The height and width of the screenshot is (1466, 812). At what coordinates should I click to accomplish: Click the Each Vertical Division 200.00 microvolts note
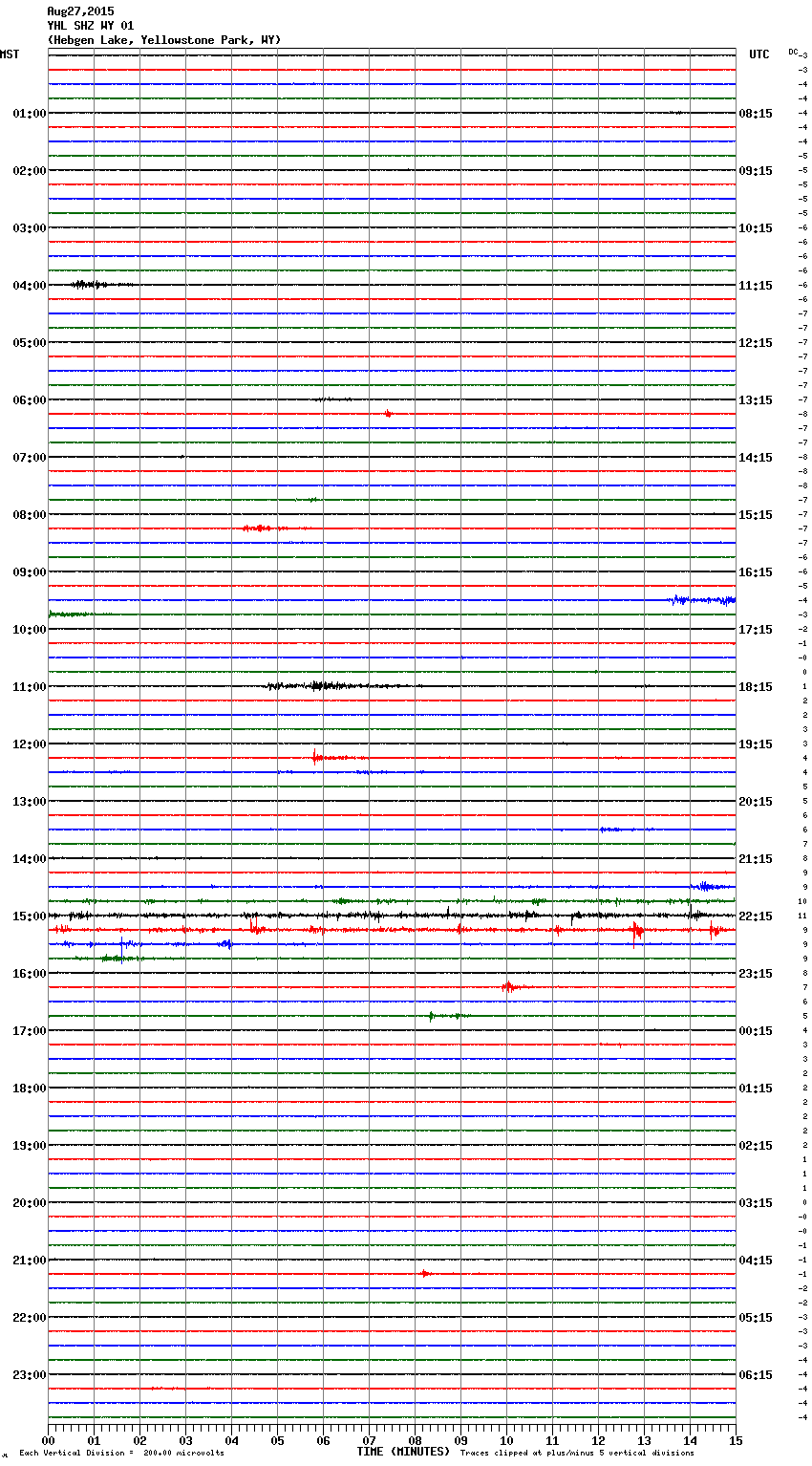tap(121, 1453)
